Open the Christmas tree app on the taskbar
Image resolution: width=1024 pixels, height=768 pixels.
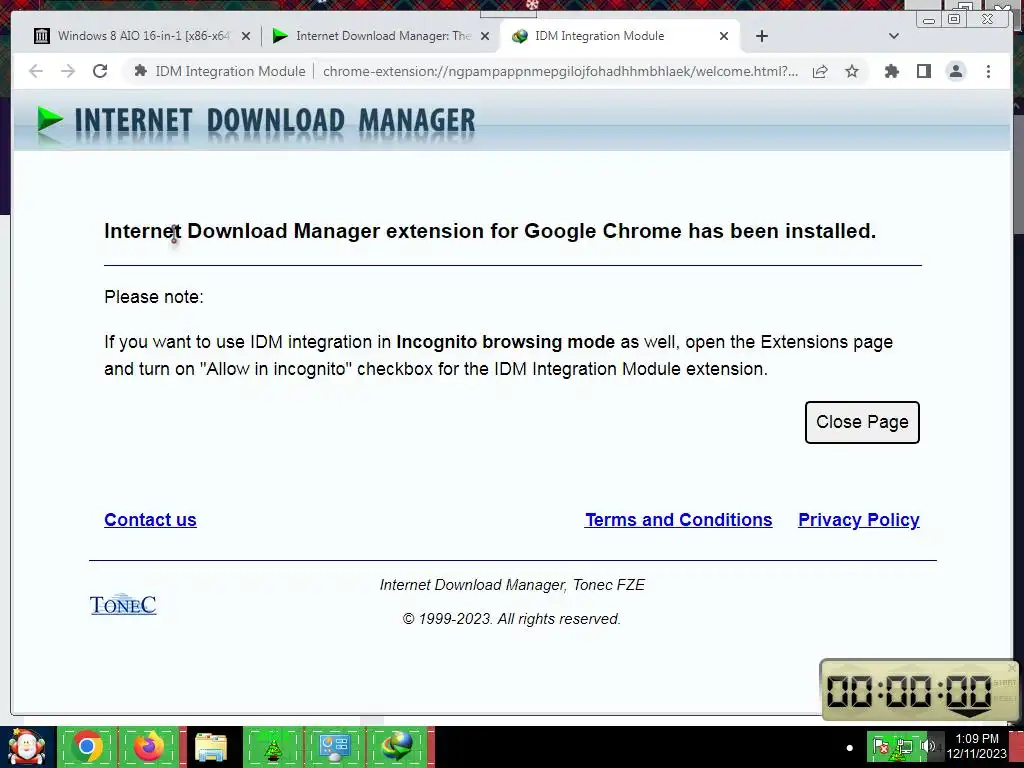coord(273,748)
